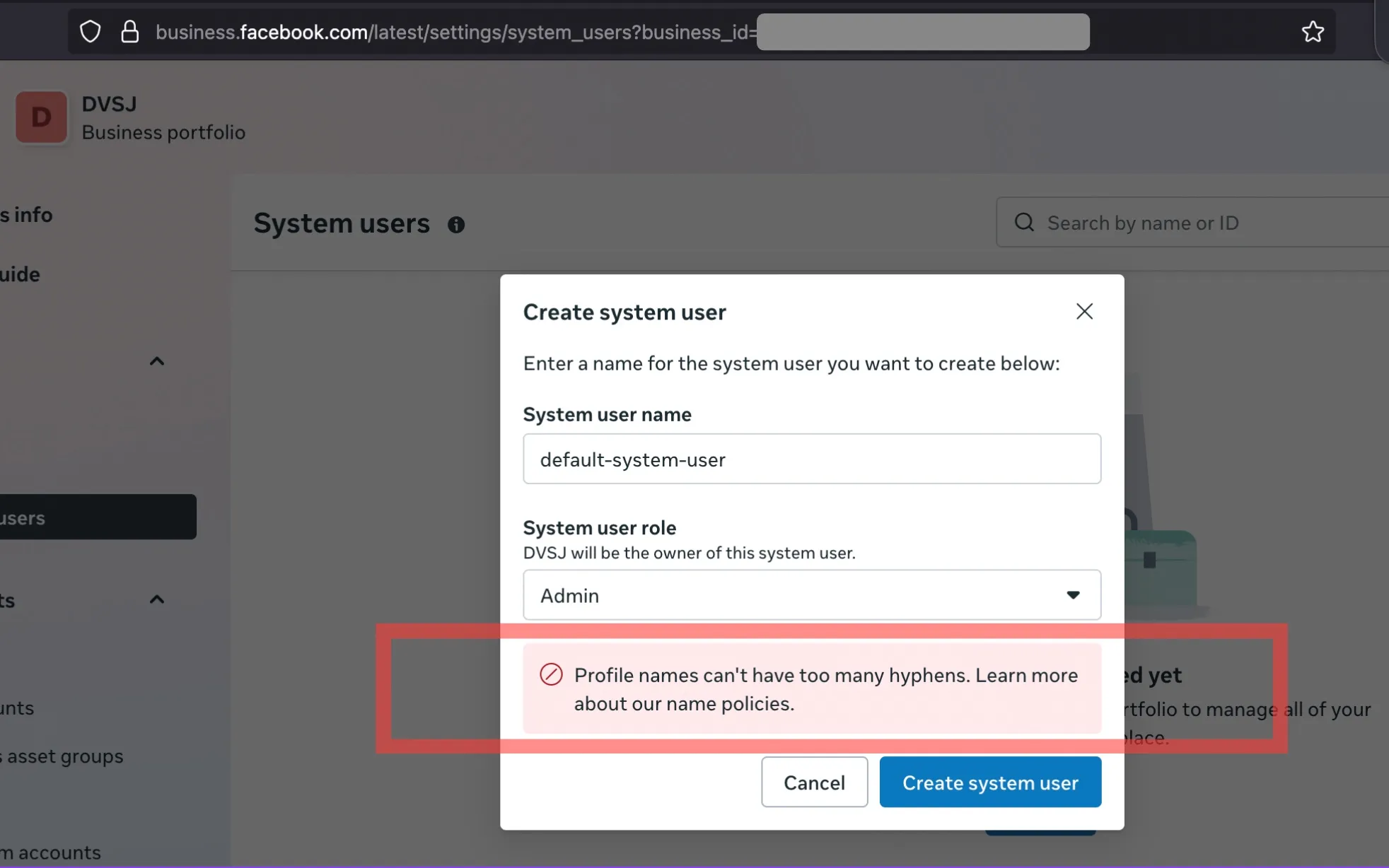Click the browser address bar URL
This screenshot has width=1389, height=868.
click(456, 33)
